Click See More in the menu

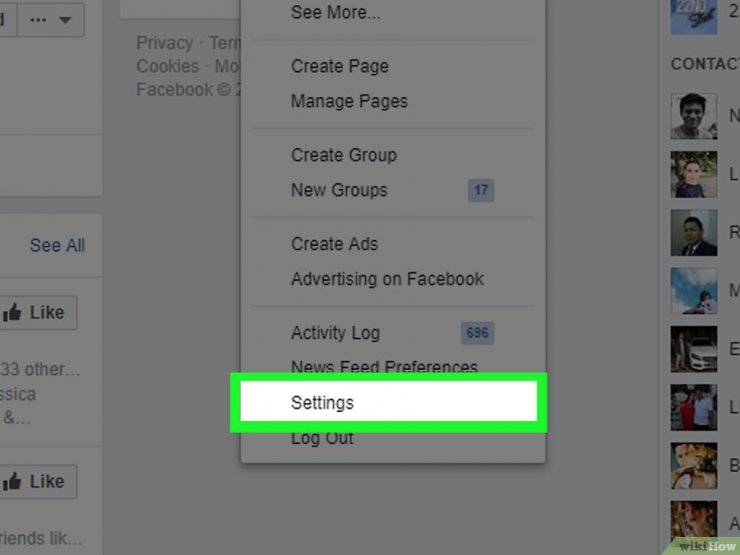pyautogui.click(x=336, y=13)
